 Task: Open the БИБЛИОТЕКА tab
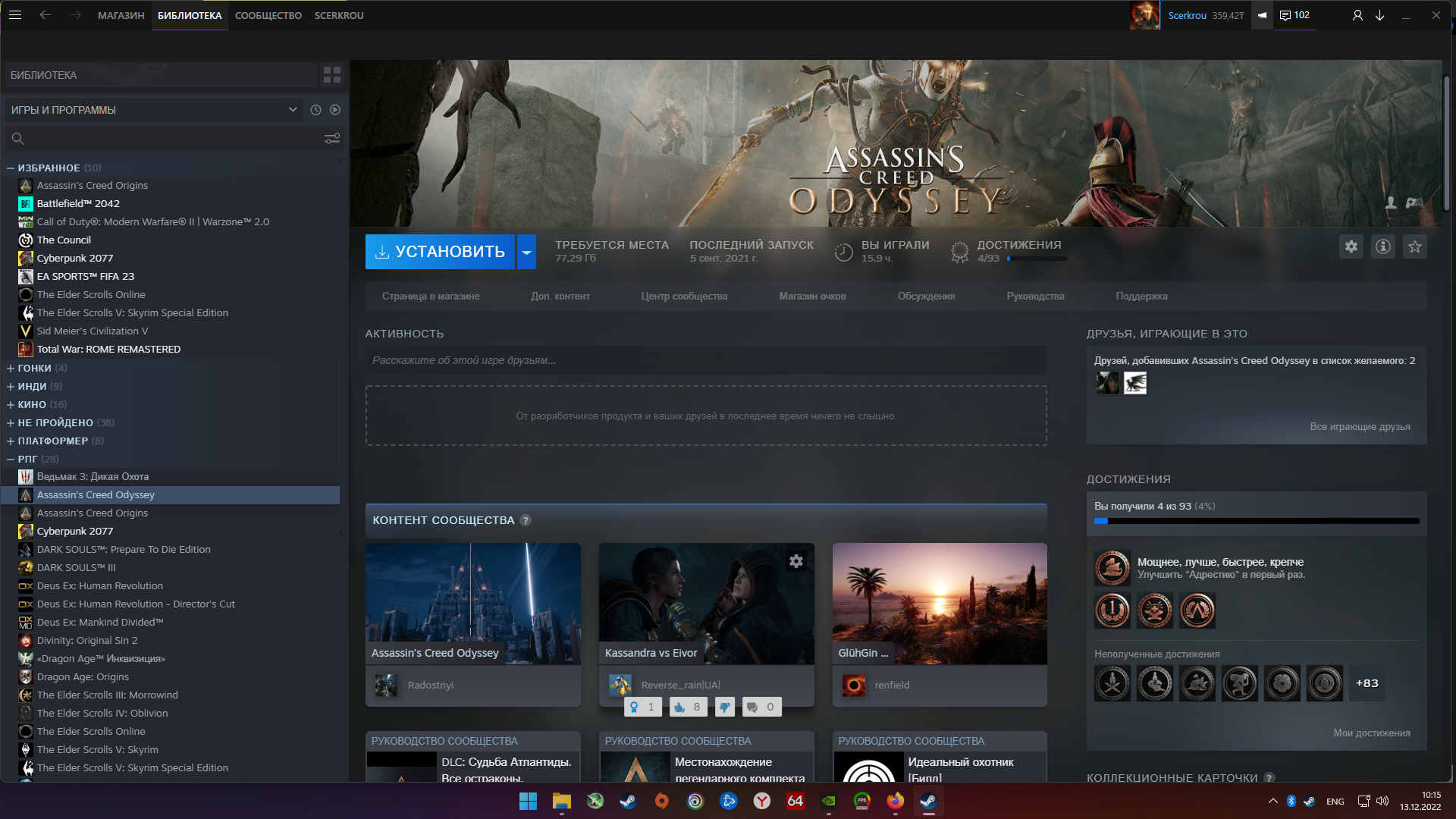(x=190, y=15)
